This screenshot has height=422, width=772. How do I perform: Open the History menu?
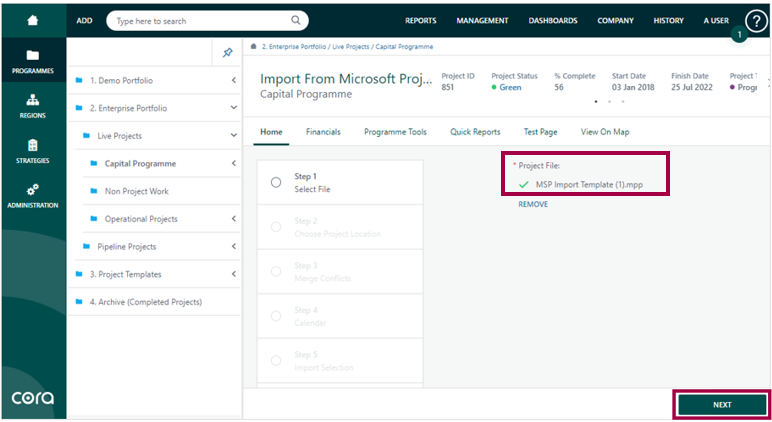[x=668, y=21]
